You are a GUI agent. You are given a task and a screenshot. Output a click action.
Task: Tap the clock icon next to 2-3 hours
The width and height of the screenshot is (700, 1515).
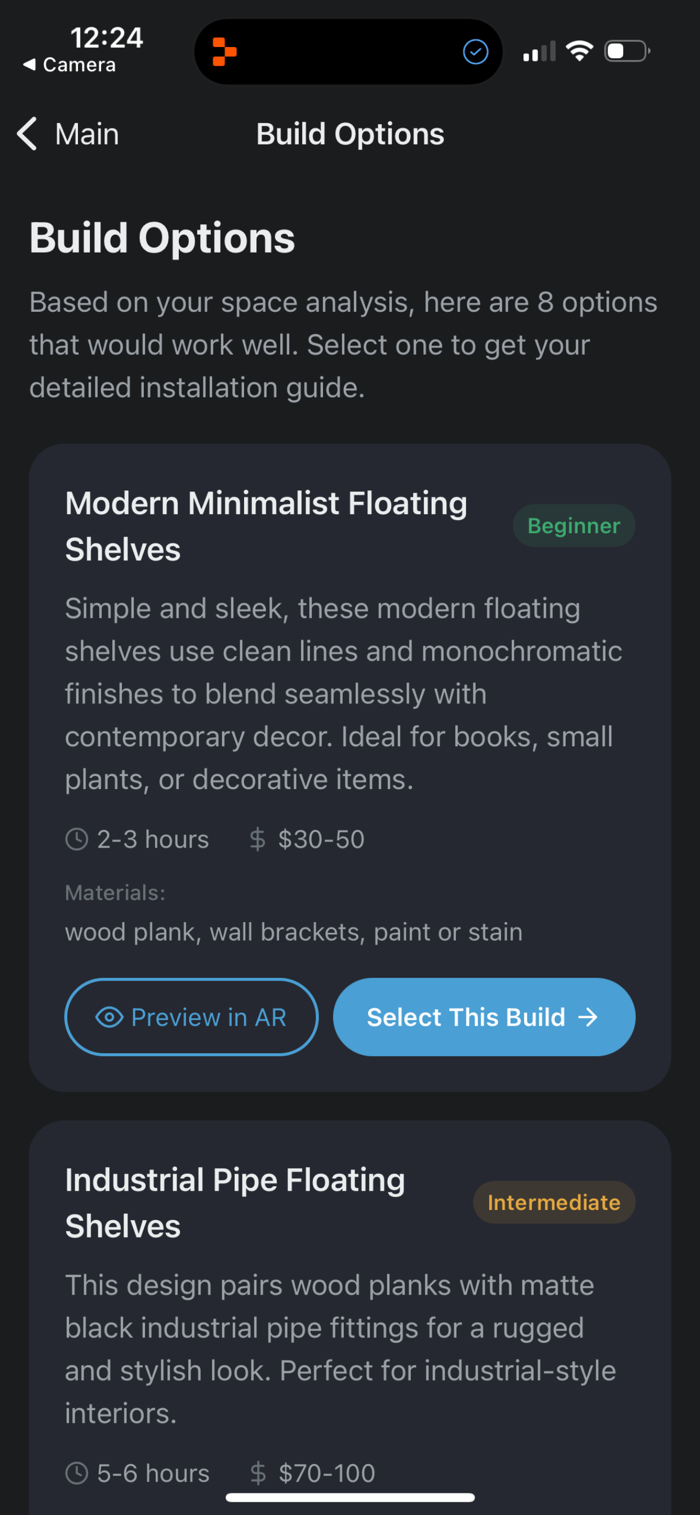pos(77,839)
